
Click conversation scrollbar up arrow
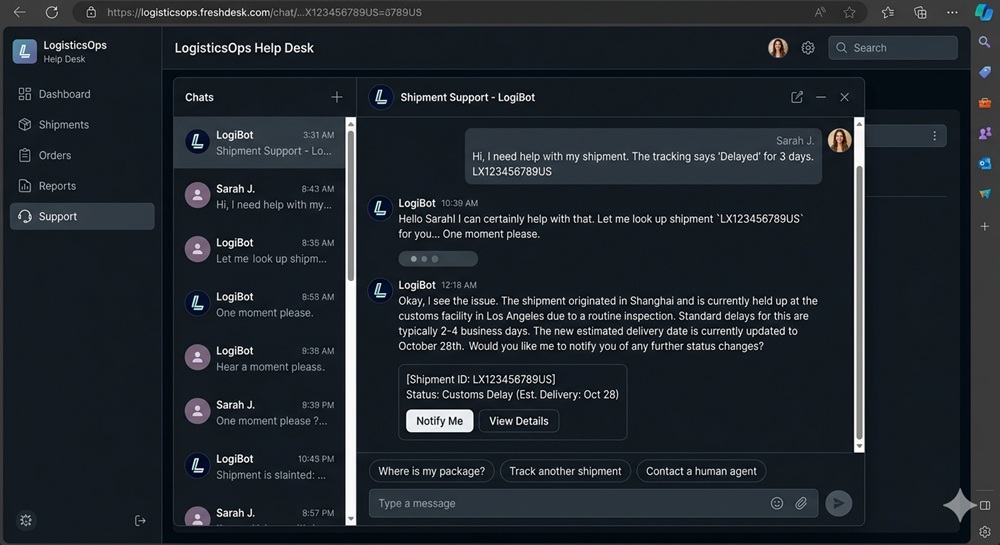click(x=859, y=124)
